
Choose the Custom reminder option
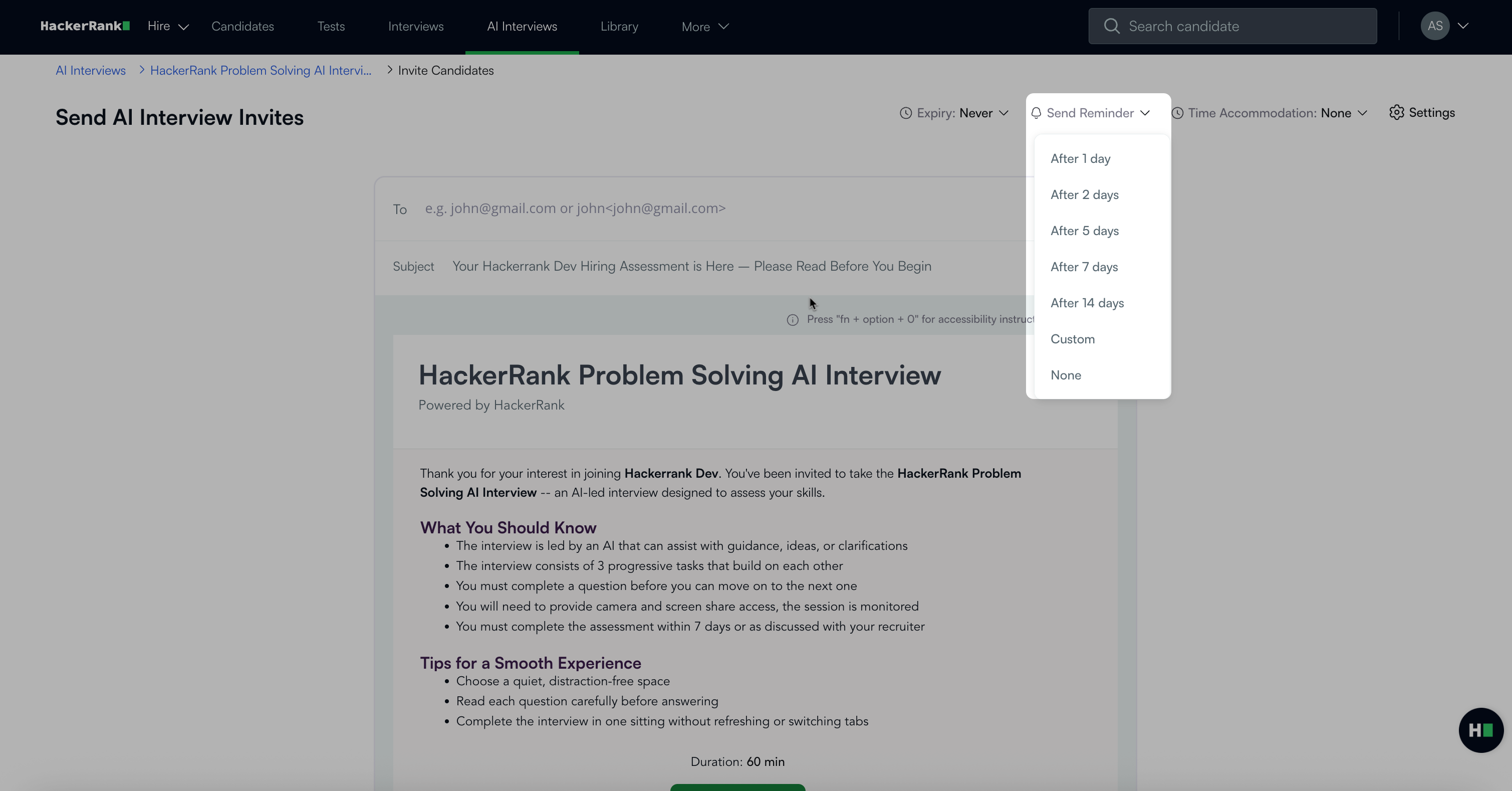point(1102,339)
